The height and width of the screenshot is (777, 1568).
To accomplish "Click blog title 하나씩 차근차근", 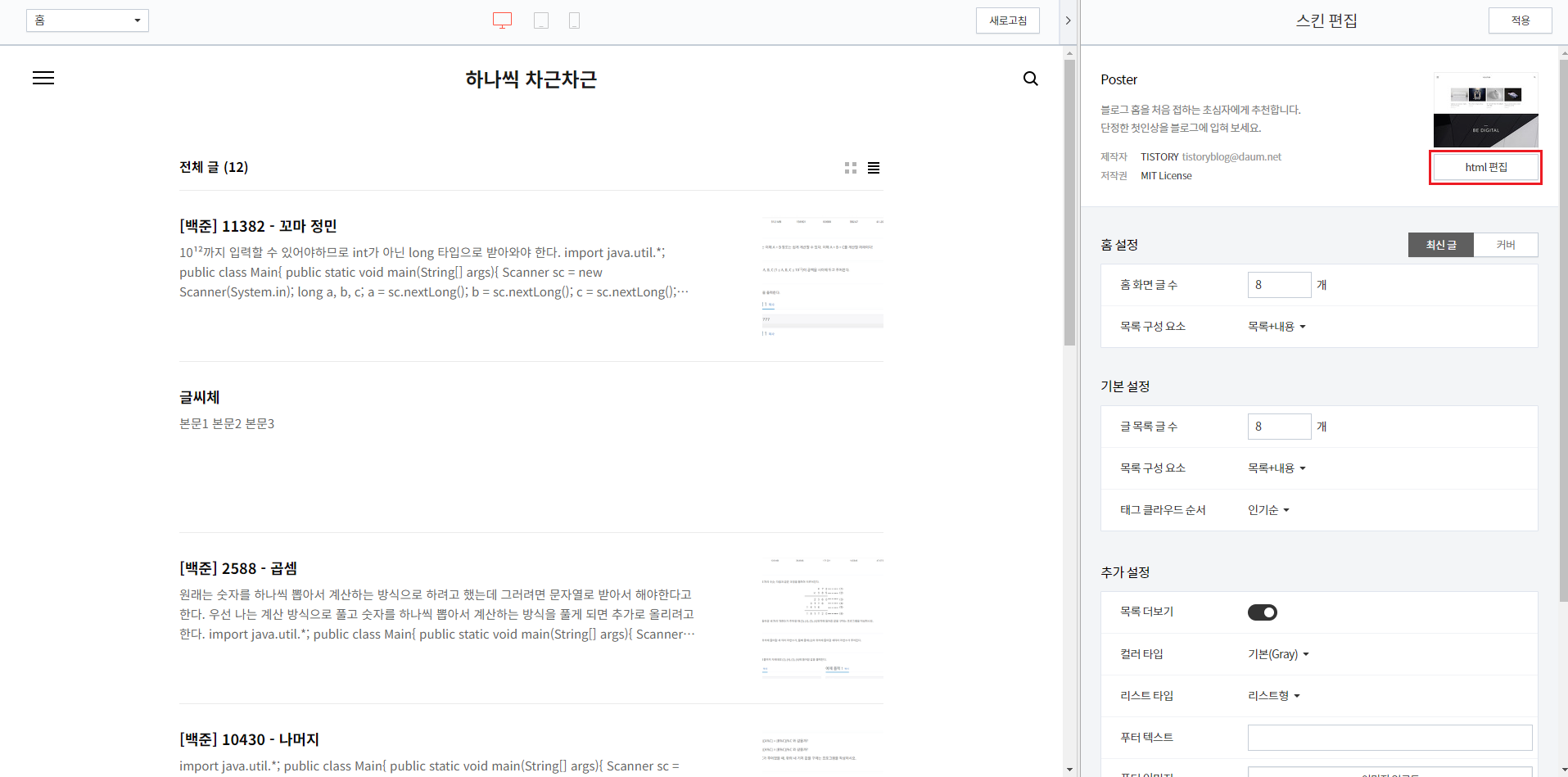I will pos(531,79).
